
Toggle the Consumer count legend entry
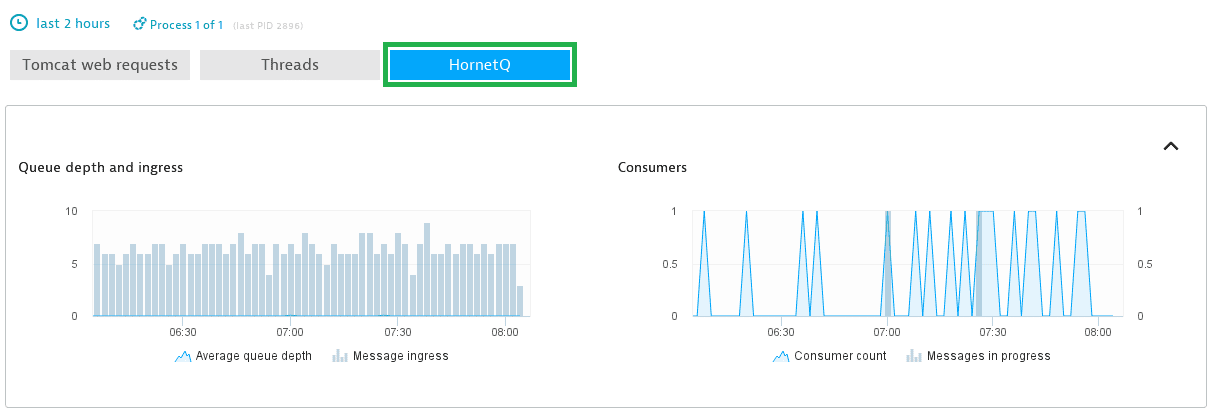(830, 356)
